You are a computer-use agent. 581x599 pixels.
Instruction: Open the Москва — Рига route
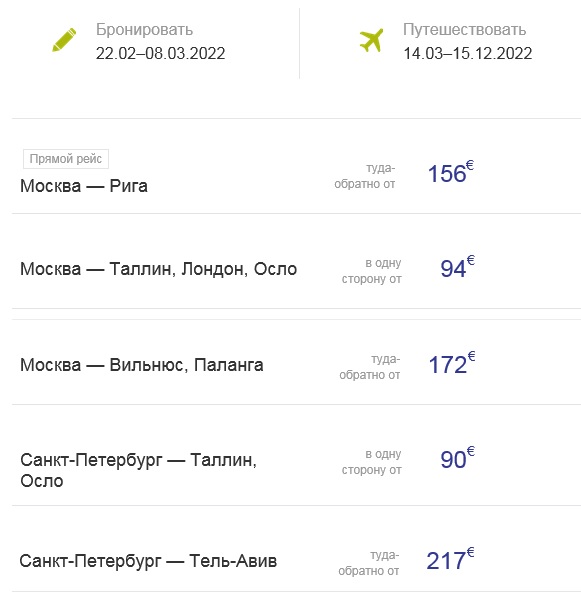(x=84, y=186)
